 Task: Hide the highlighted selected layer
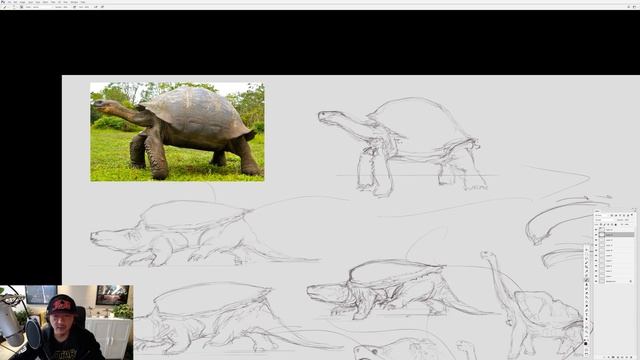point(596,235)
